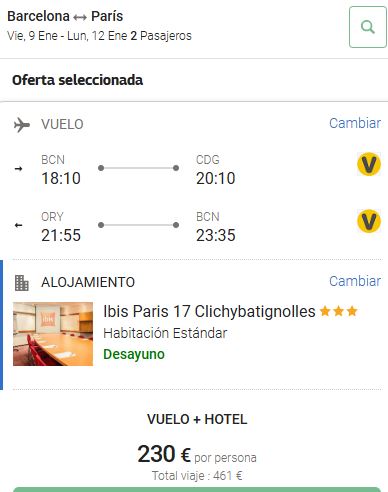Click the green search magnifier icon

pyautogui.click(x=368, y=27)
